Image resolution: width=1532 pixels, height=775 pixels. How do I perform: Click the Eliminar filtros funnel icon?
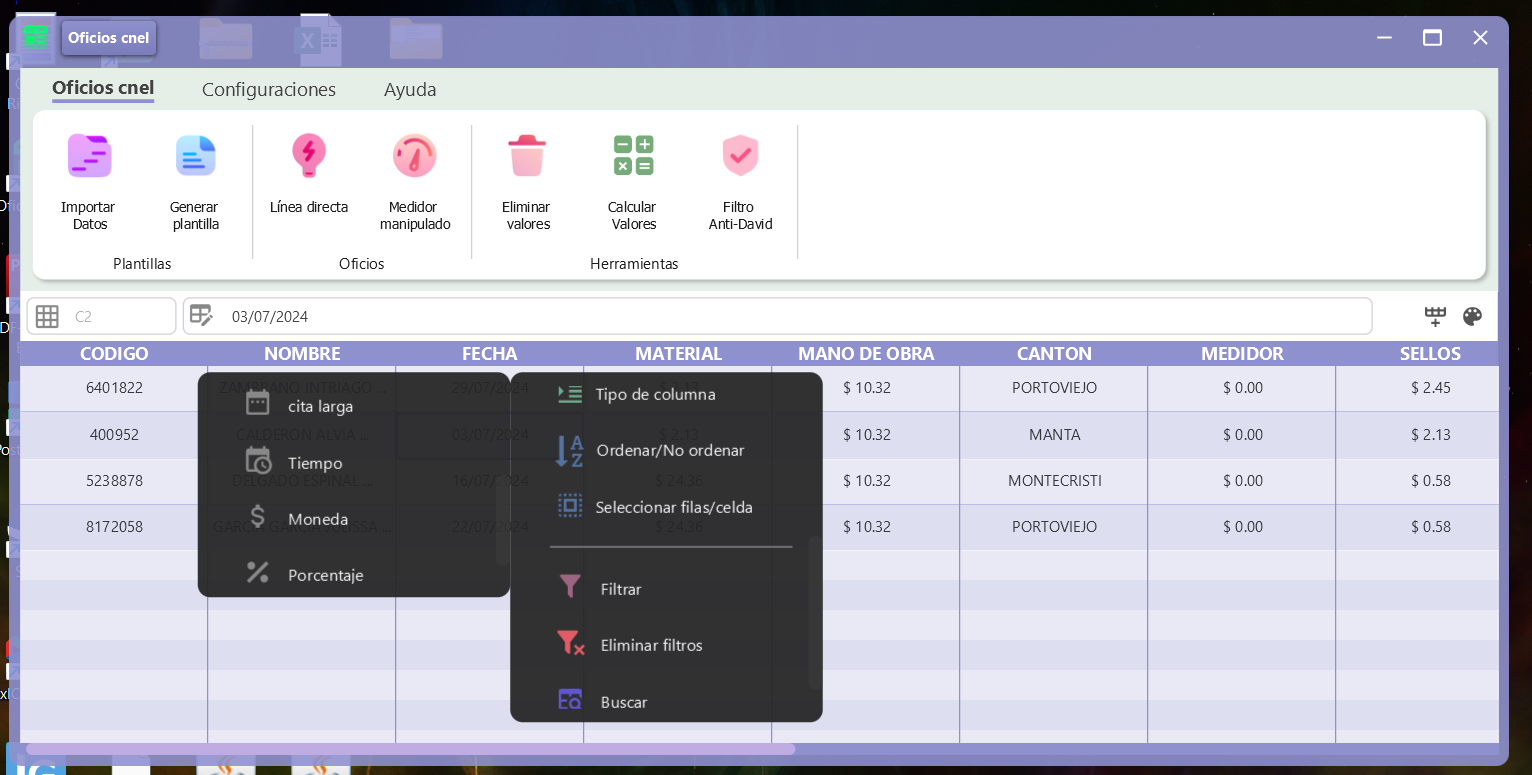(x=571, y=643)
